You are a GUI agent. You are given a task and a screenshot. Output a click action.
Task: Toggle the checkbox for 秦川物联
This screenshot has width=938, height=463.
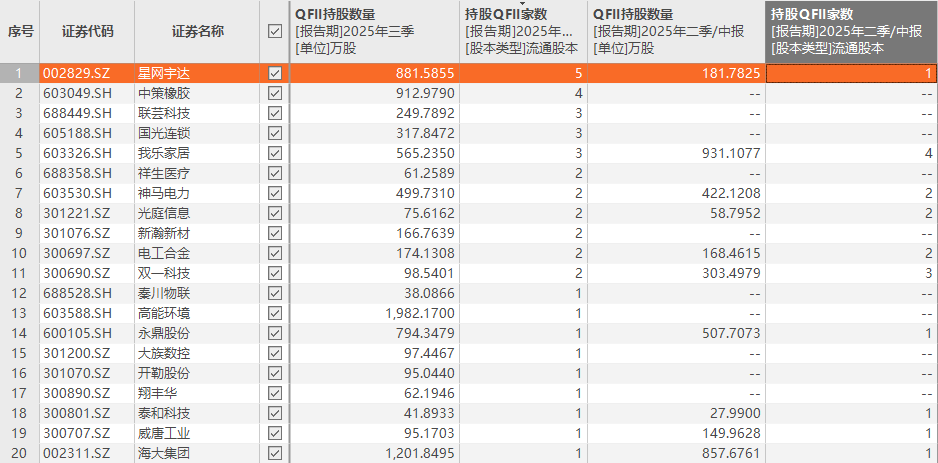[275, 293]
